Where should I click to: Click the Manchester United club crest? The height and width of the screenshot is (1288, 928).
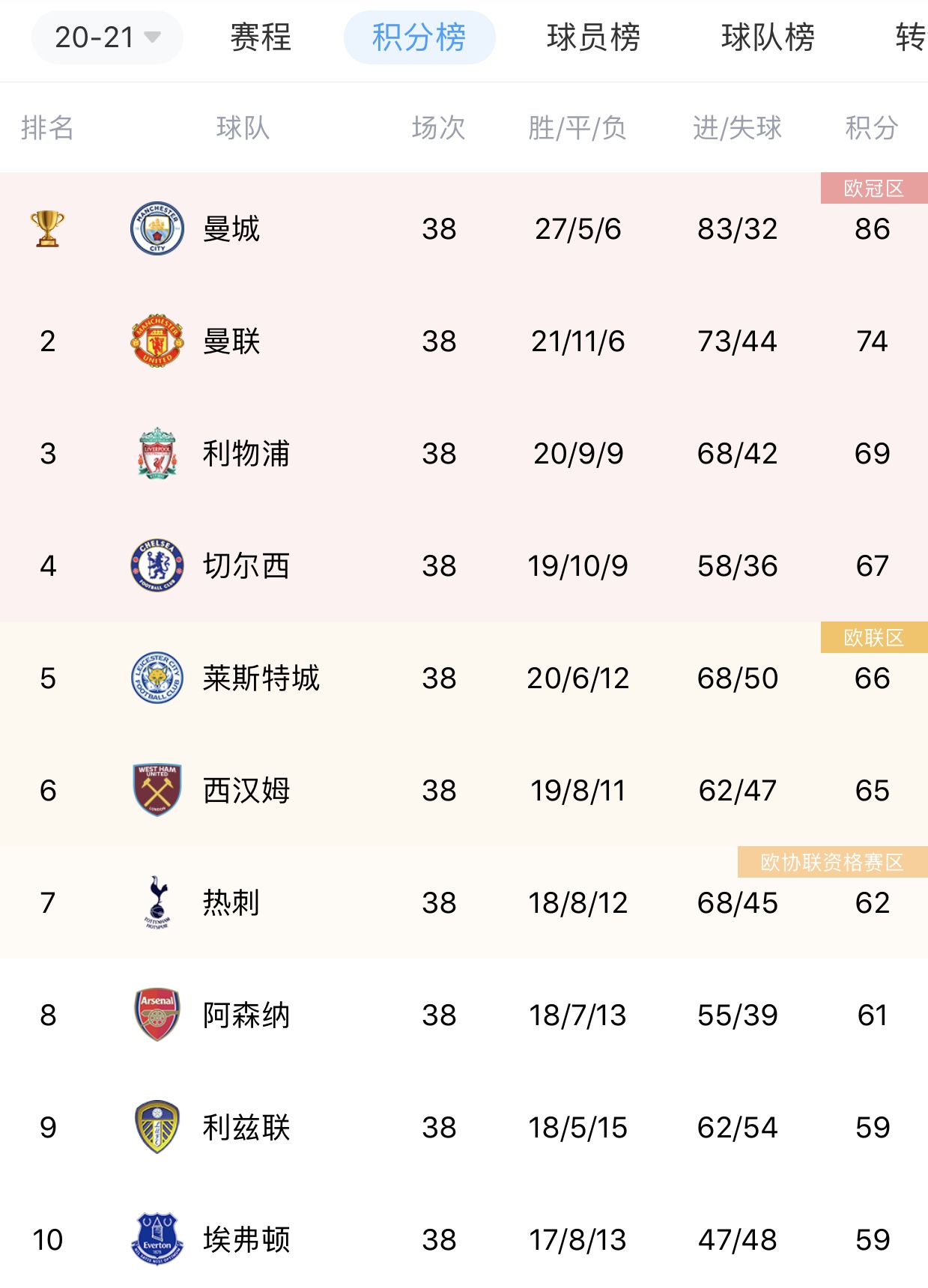tap(157, 341)
